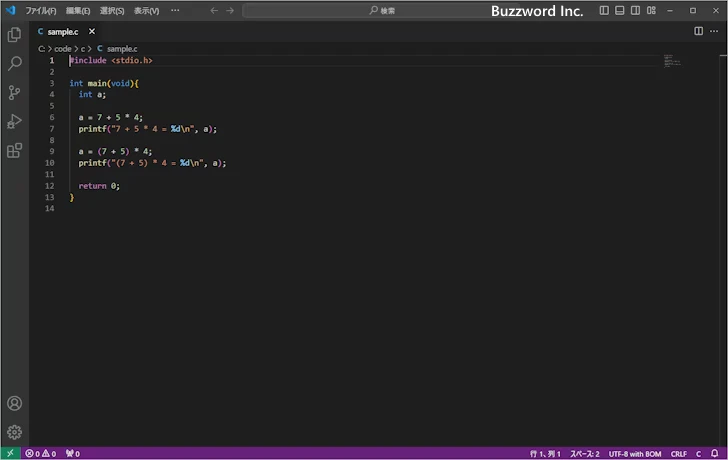Open the Accounts menu icon
This screenshot has width=728, height=460.
click(14, 404)
